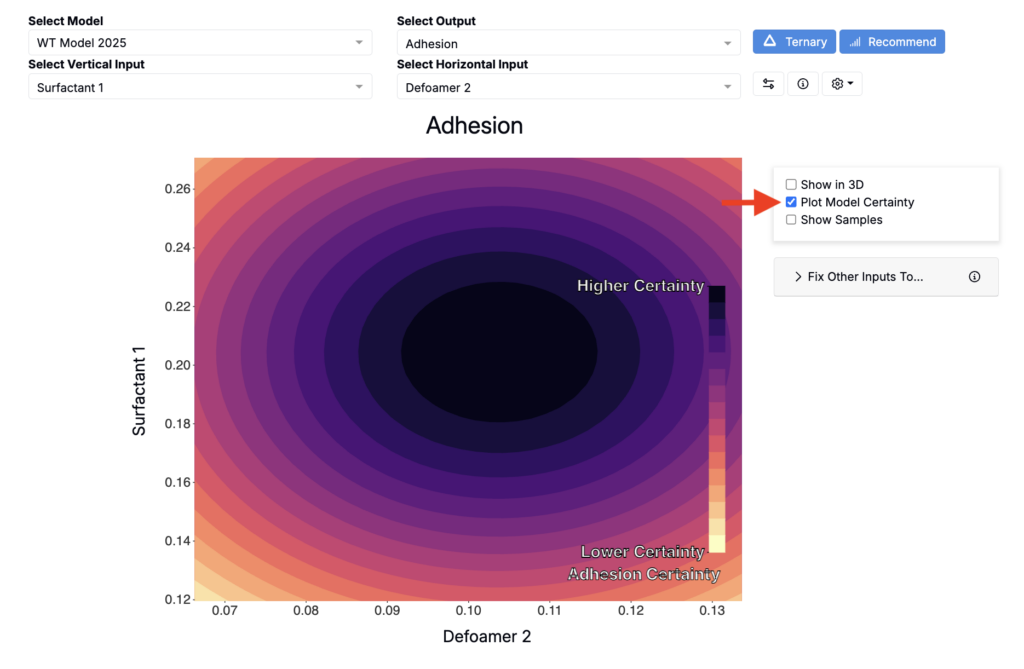This screenshot has height=669, width=1024.
Task: Open the Select Model dropdown
Action: (200, 42)
